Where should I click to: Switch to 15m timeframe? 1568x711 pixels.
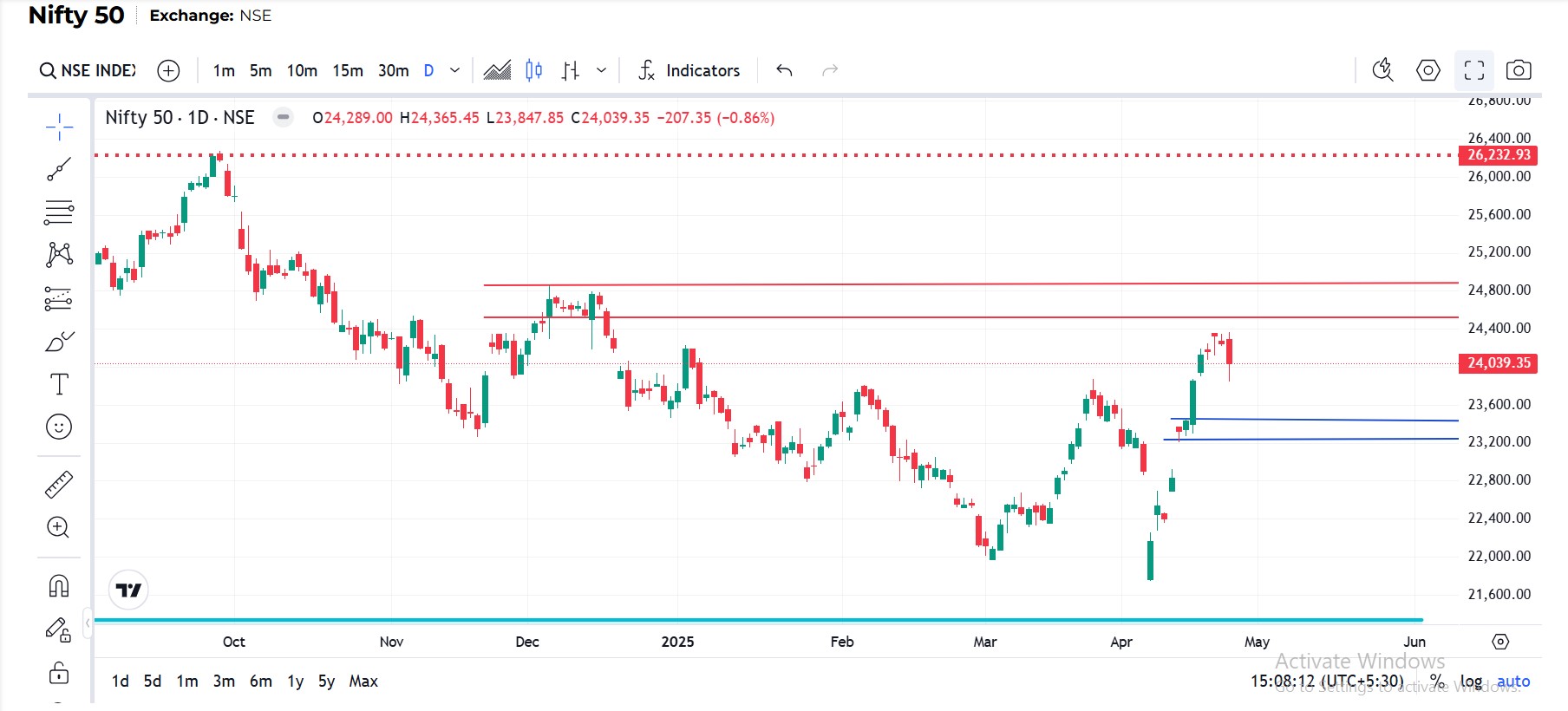[x=348, y=70]
